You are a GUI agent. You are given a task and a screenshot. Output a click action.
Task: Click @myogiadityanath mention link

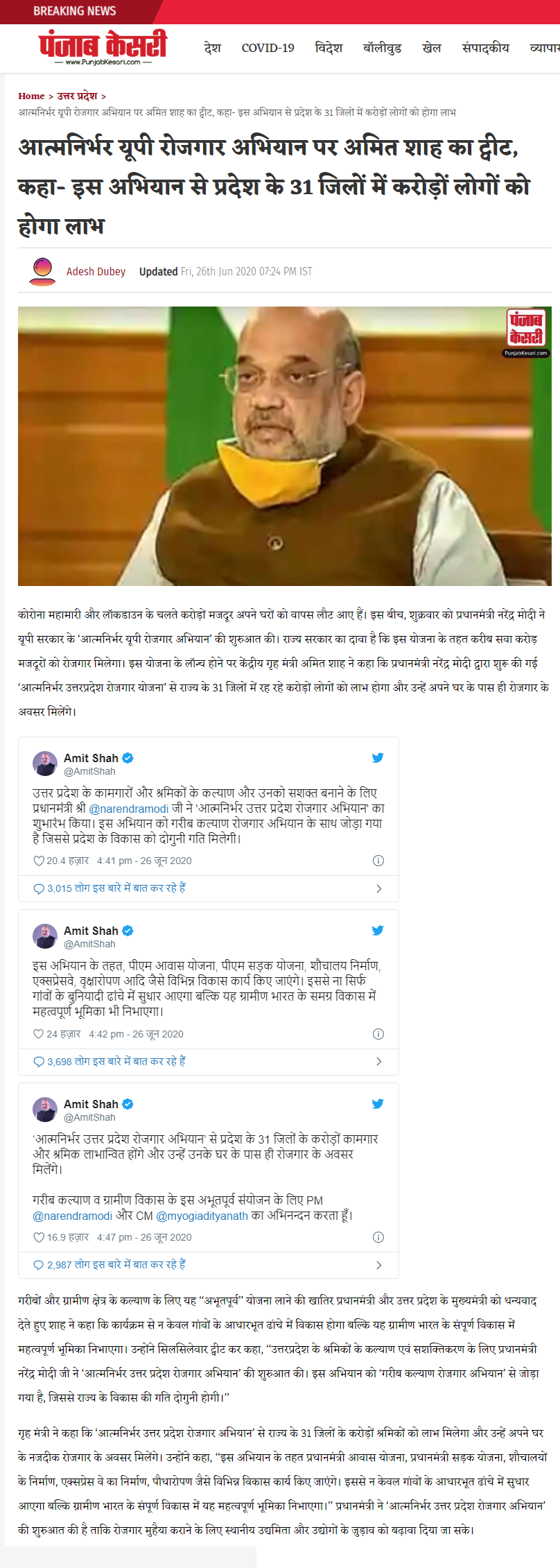coord(202,1216)
